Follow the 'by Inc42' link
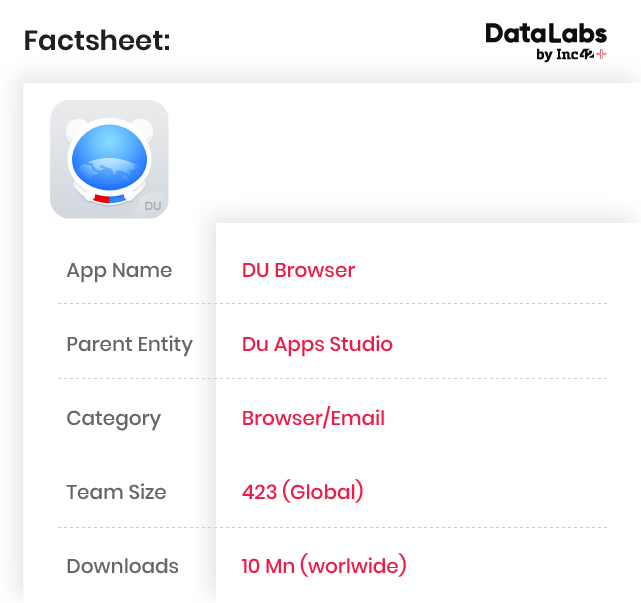 (564, 55)
